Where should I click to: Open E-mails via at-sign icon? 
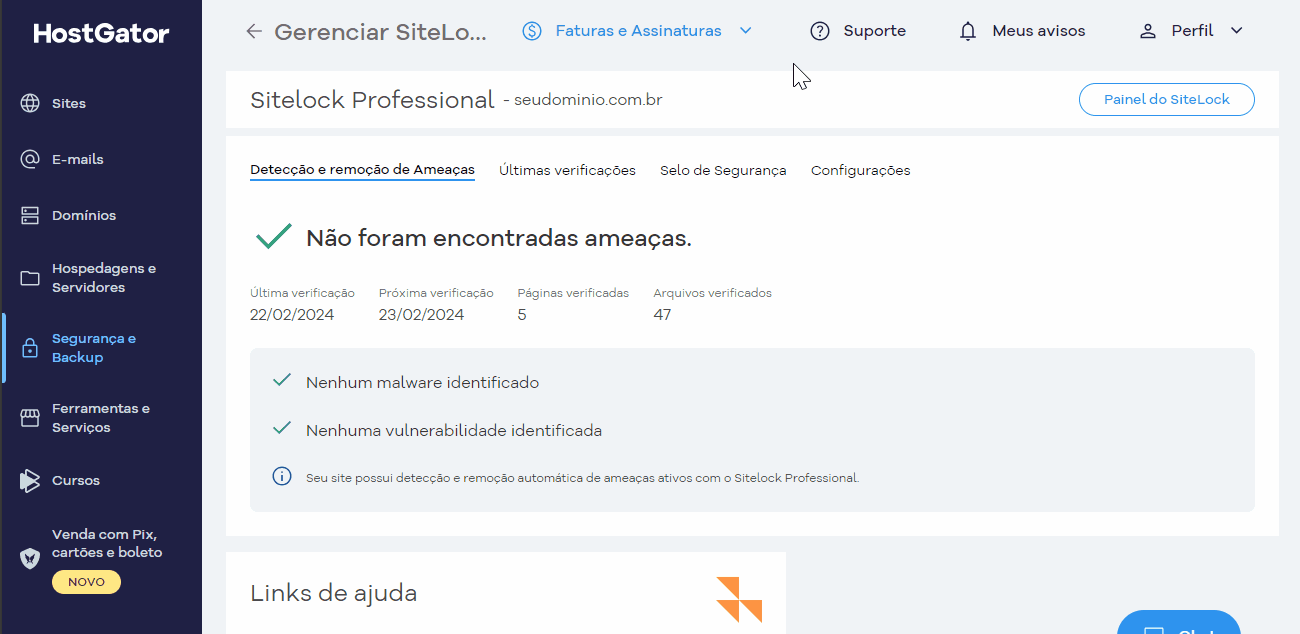(30, 159)
